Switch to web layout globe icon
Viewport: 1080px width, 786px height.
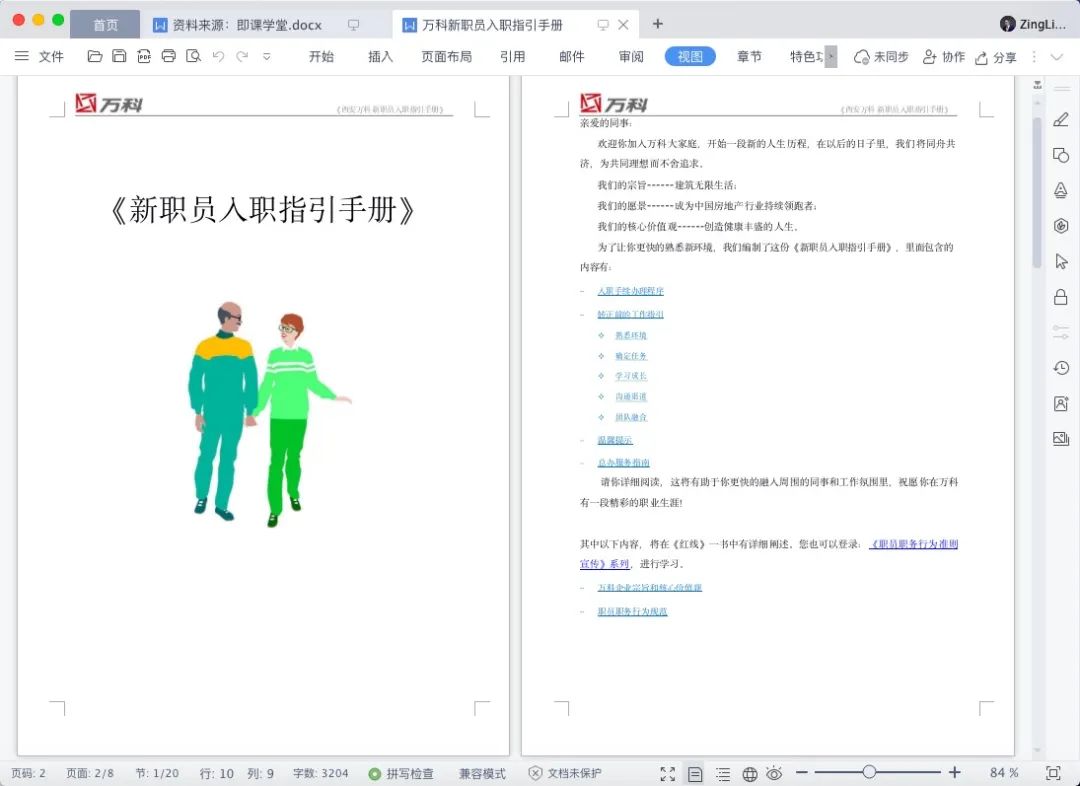click(x=749, y=774)
